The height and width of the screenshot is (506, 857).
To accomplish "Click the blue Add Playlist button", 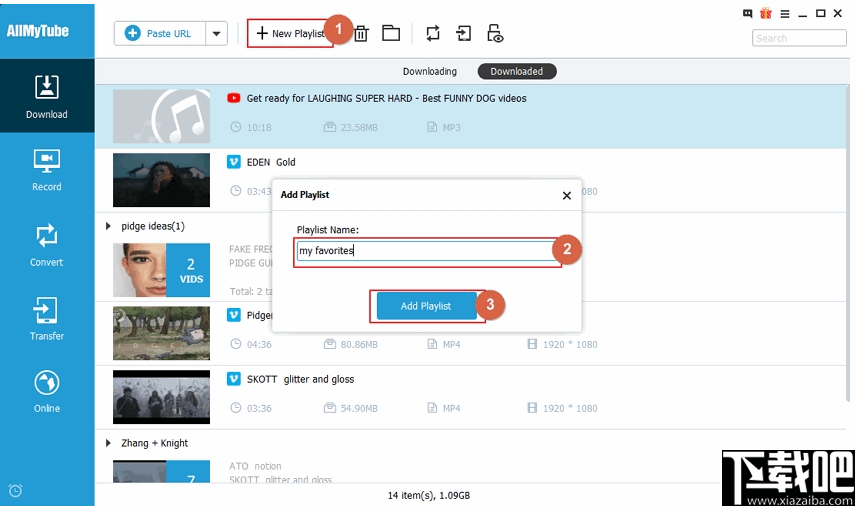I will point(426,306).
